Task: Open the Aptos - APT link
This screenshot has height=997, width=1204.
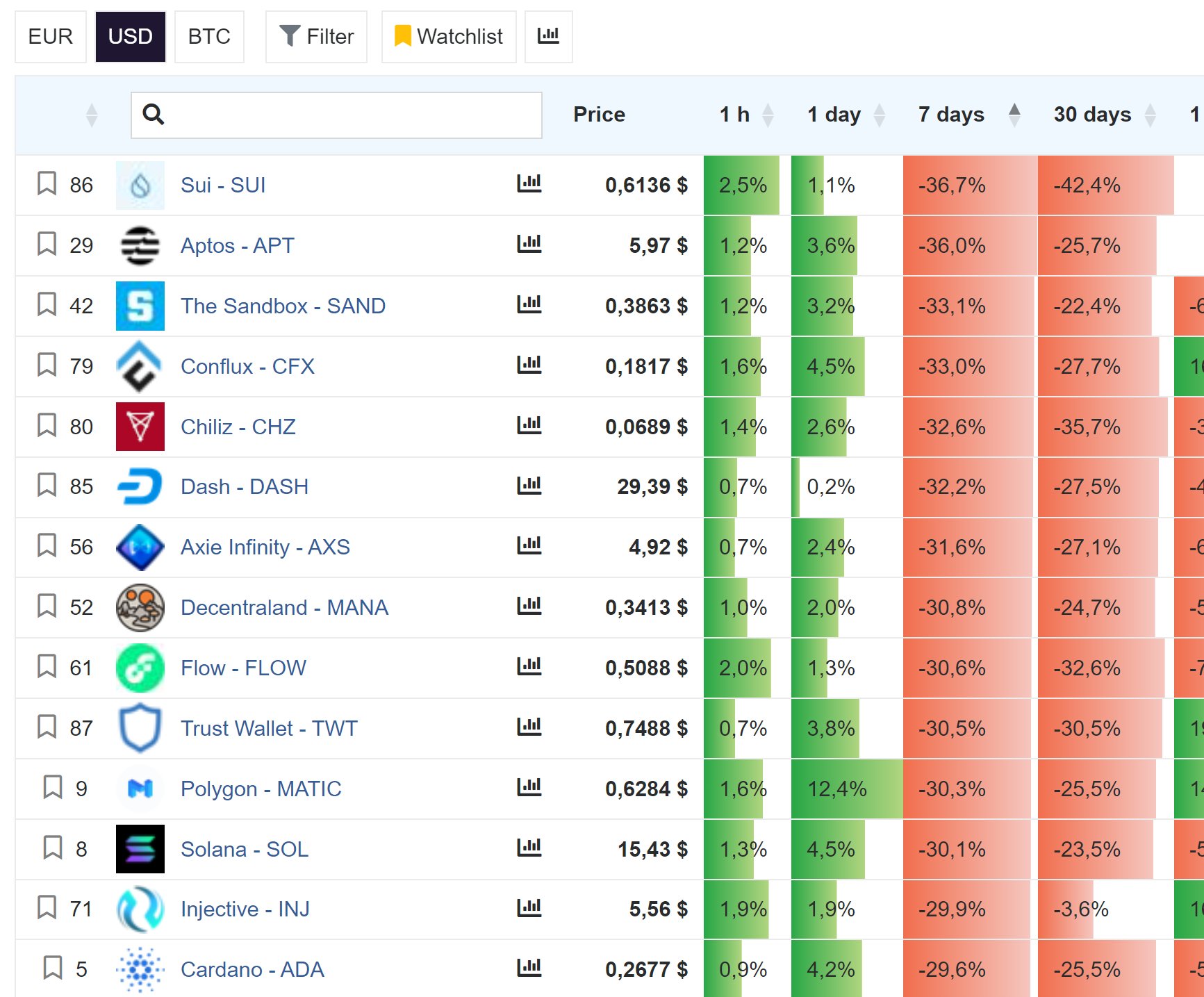Action: click(x=238, y=245)
